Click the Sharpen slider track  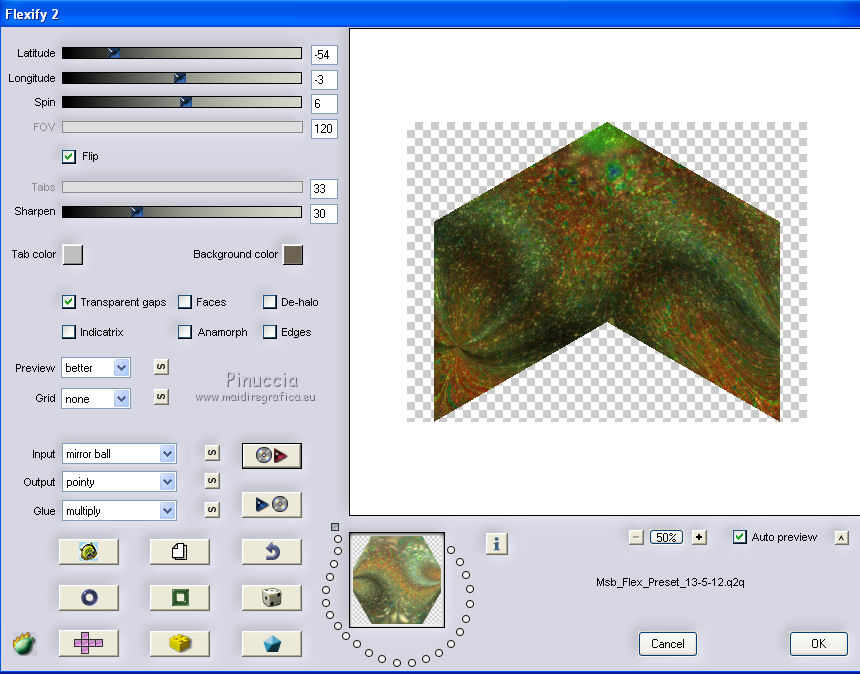[x=182, y=212]
